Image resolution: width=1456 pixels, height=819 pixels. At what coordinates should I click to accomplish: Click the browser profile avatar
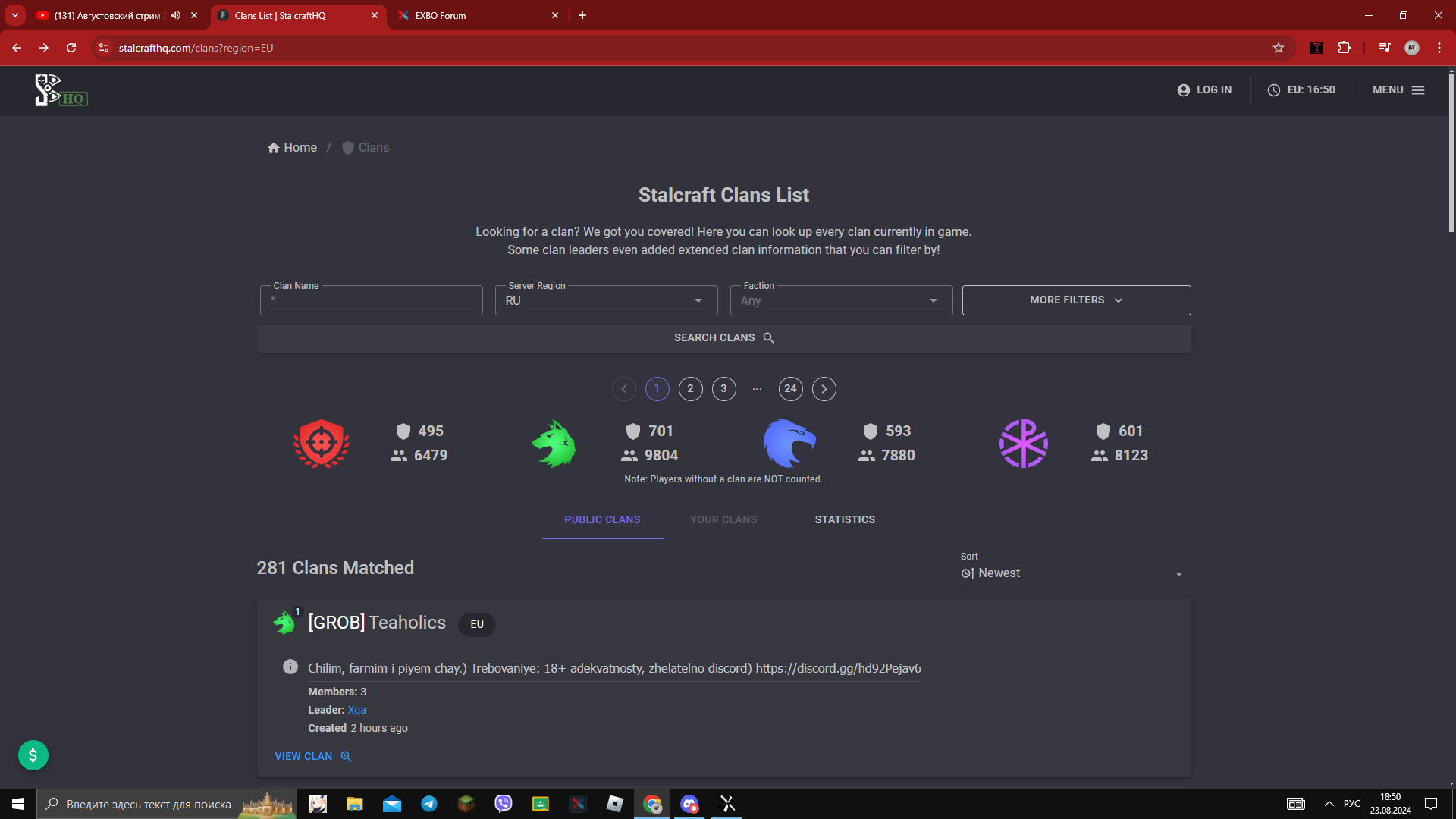pos(1412,48)
